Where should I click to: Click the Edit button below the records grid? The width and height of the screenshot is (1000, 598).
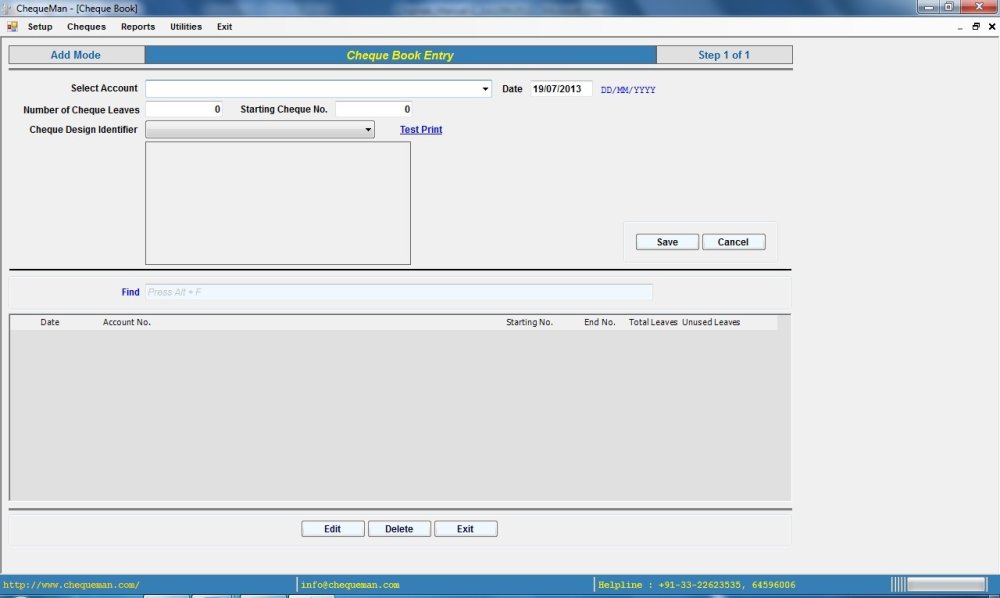pyautogui.click(x=332, y=528)
